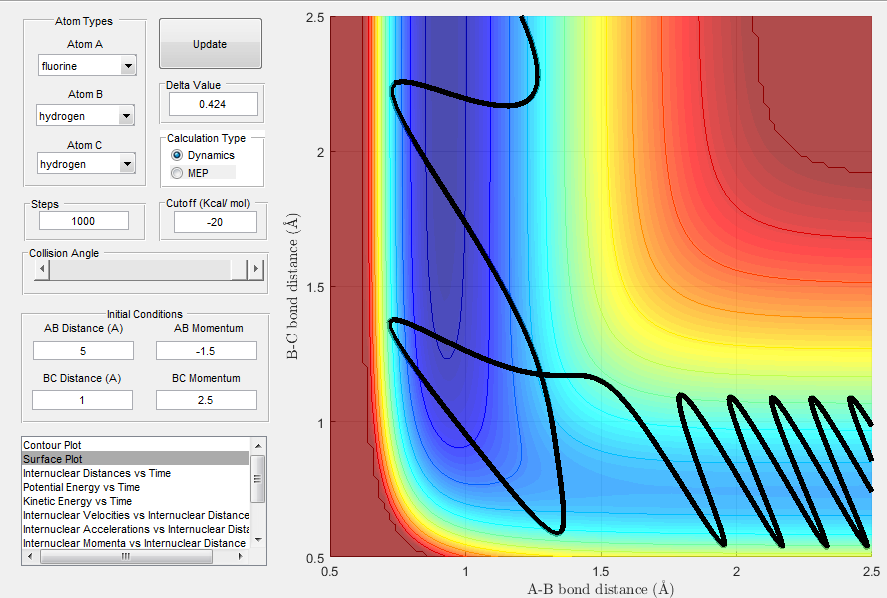Viewport: 887px width, 598px height.
Task: Select Contour Plot in the list
Action: 136,445
